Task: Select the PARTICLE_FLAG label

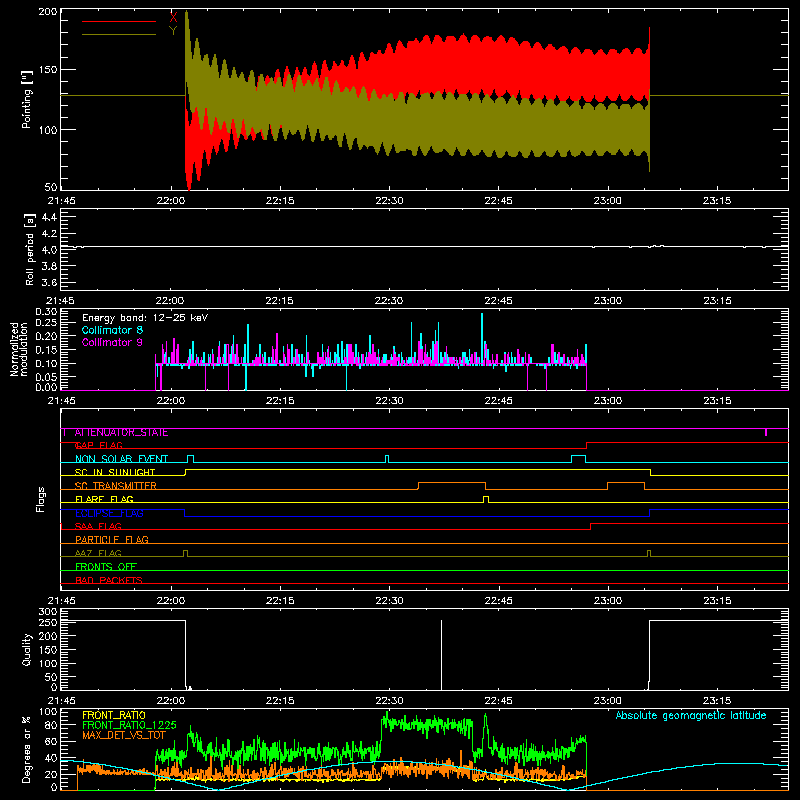Action: click(x=112, y=540)
